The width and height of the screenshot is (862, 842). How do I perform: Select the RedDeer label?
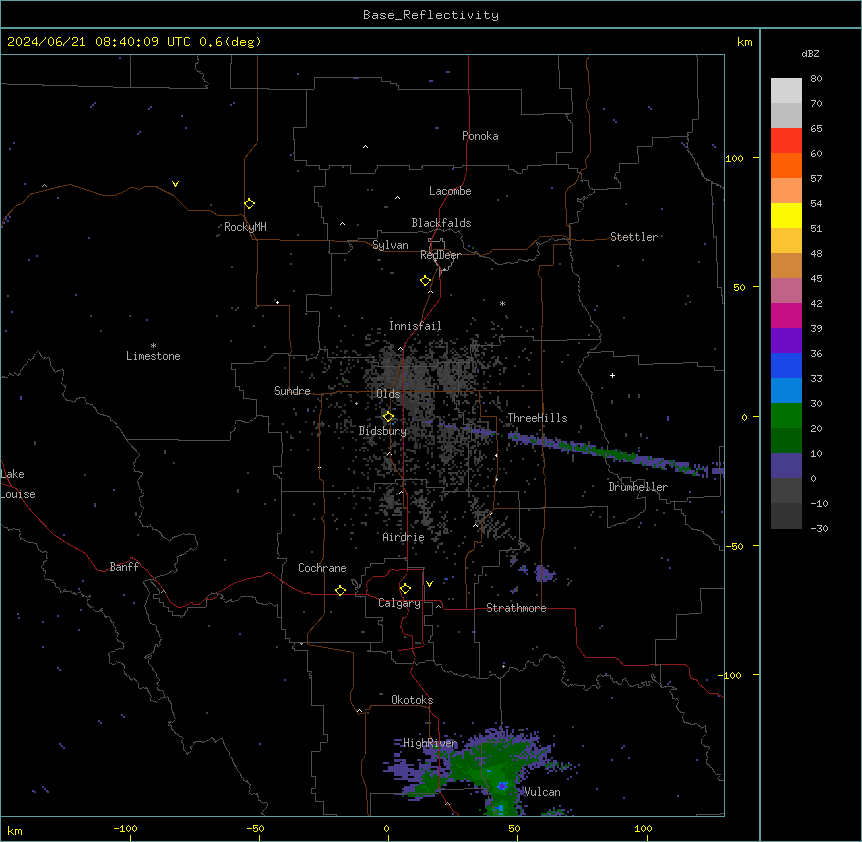click(x=440, y=255)
